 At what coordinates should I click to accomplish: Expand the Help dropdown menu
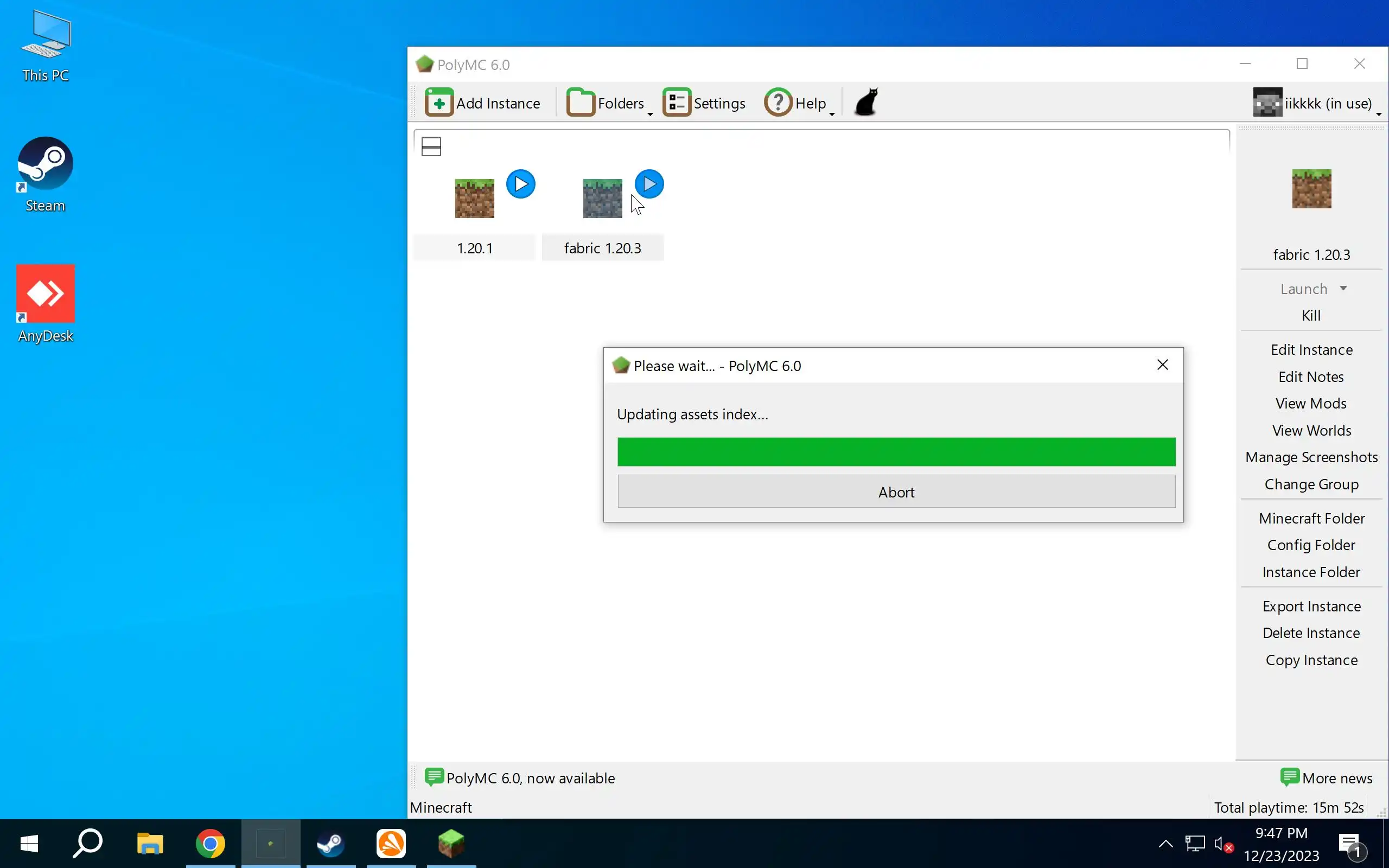click(831, 114)
